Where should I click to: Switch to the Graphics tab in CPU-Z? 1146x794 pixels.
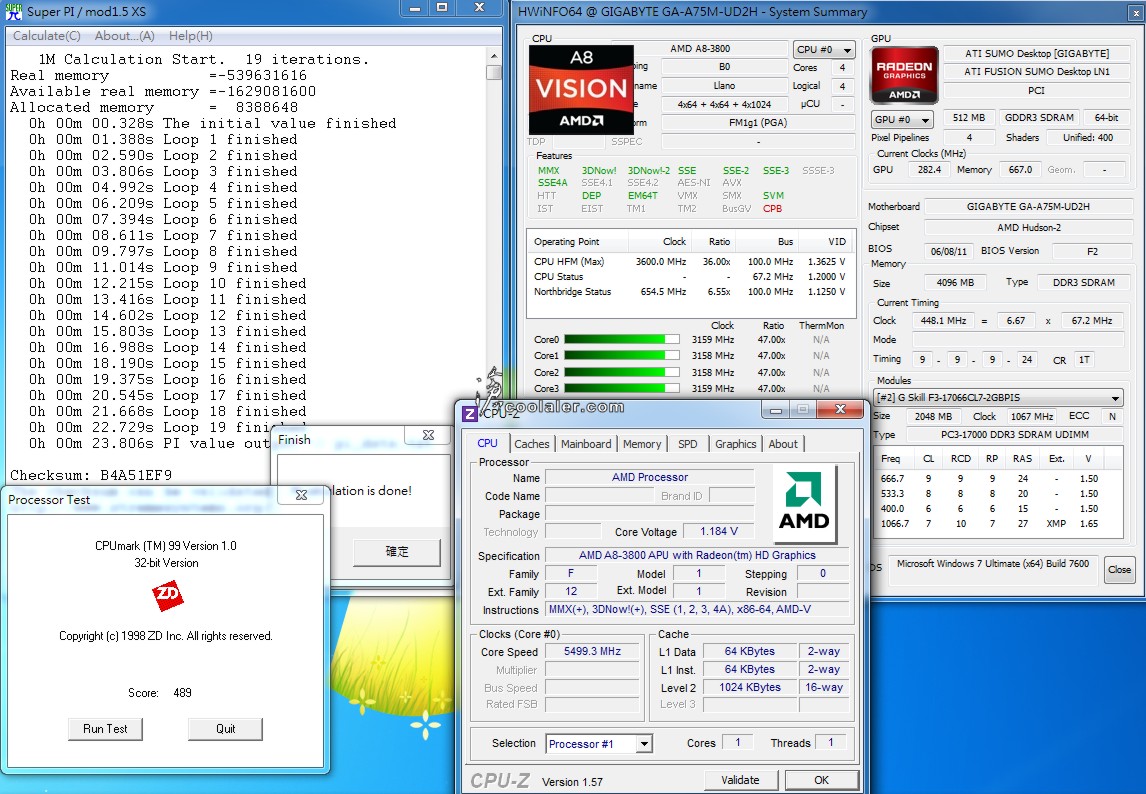[735, 444]
